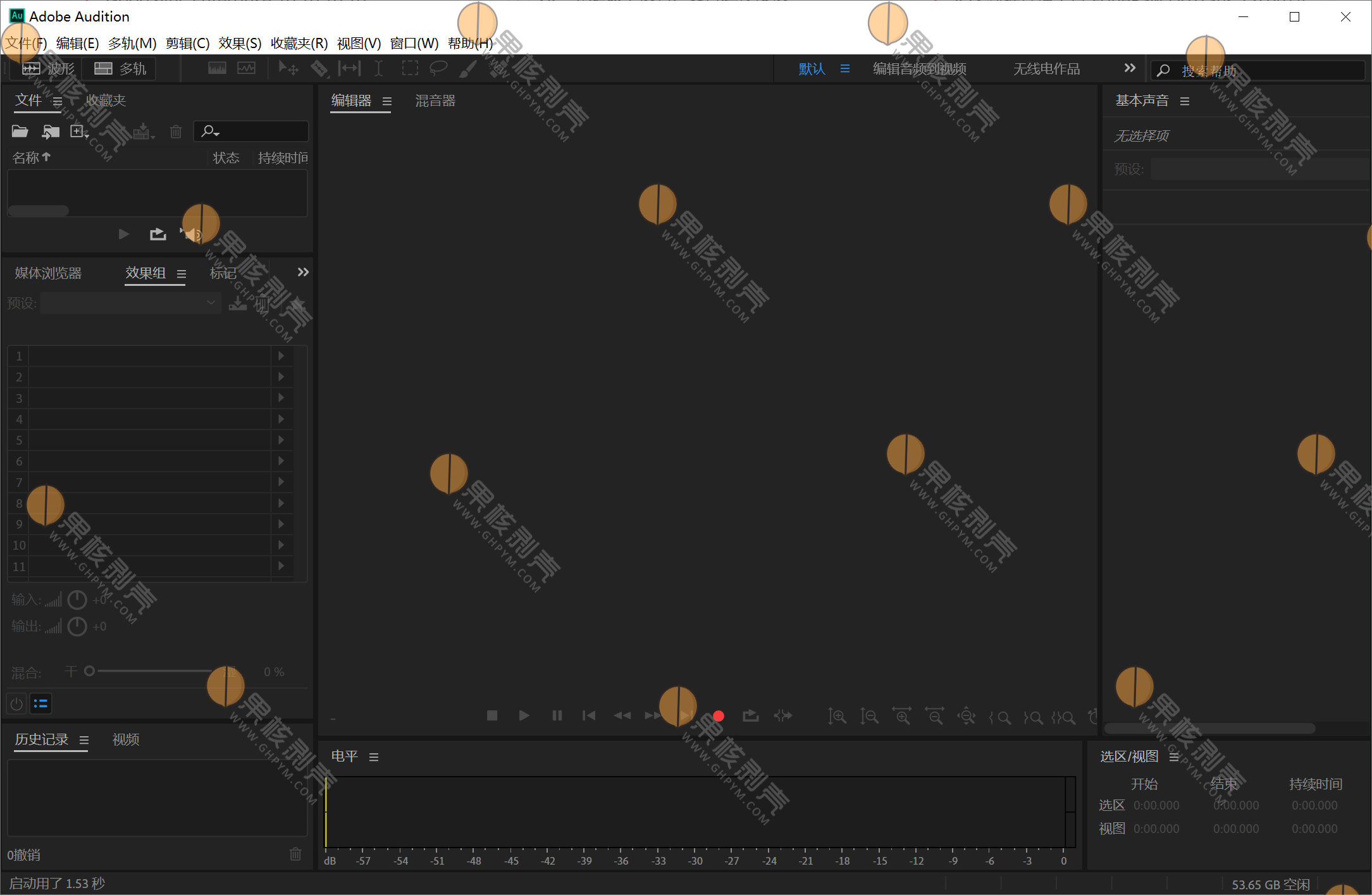This screenshot has width=1372, height=895.
Task: Open the New File dropdown icon
Action: [80, 132]
